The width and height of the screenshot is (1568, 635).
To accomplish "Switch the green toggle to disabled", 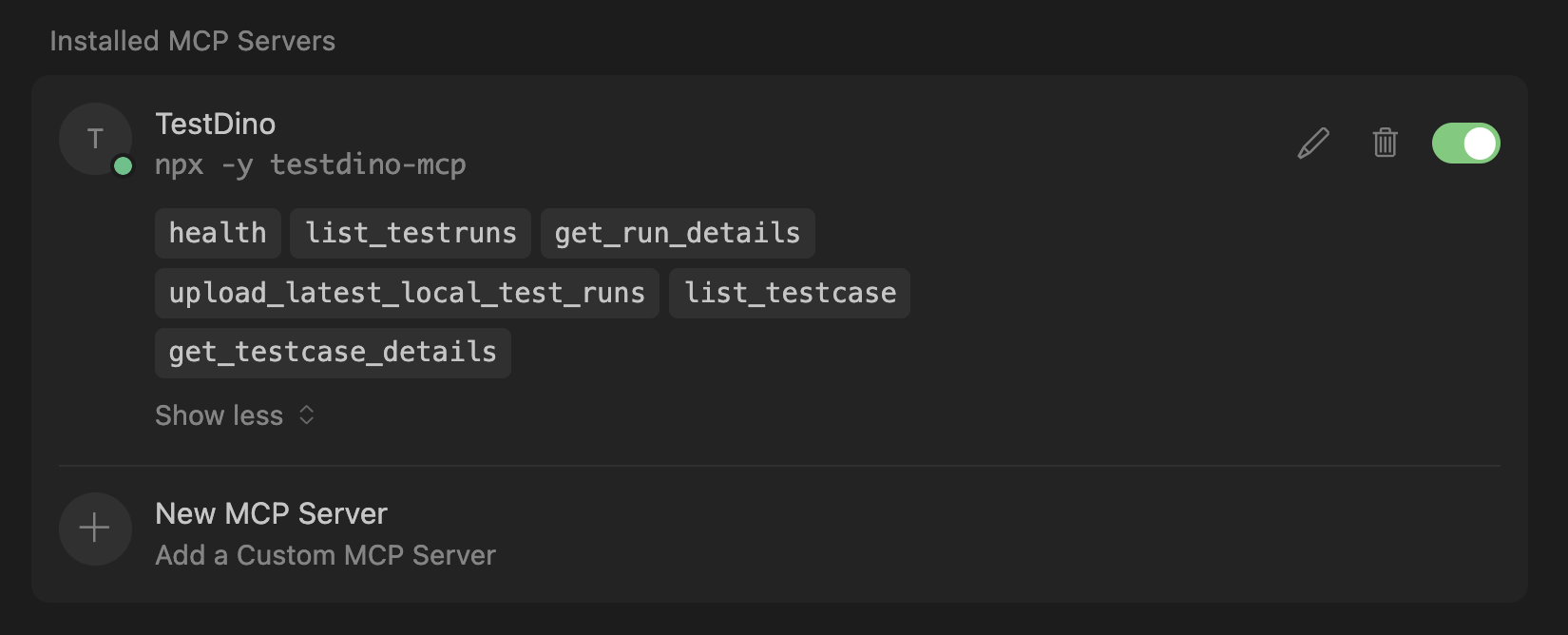I will click(x=1466, y=143).
